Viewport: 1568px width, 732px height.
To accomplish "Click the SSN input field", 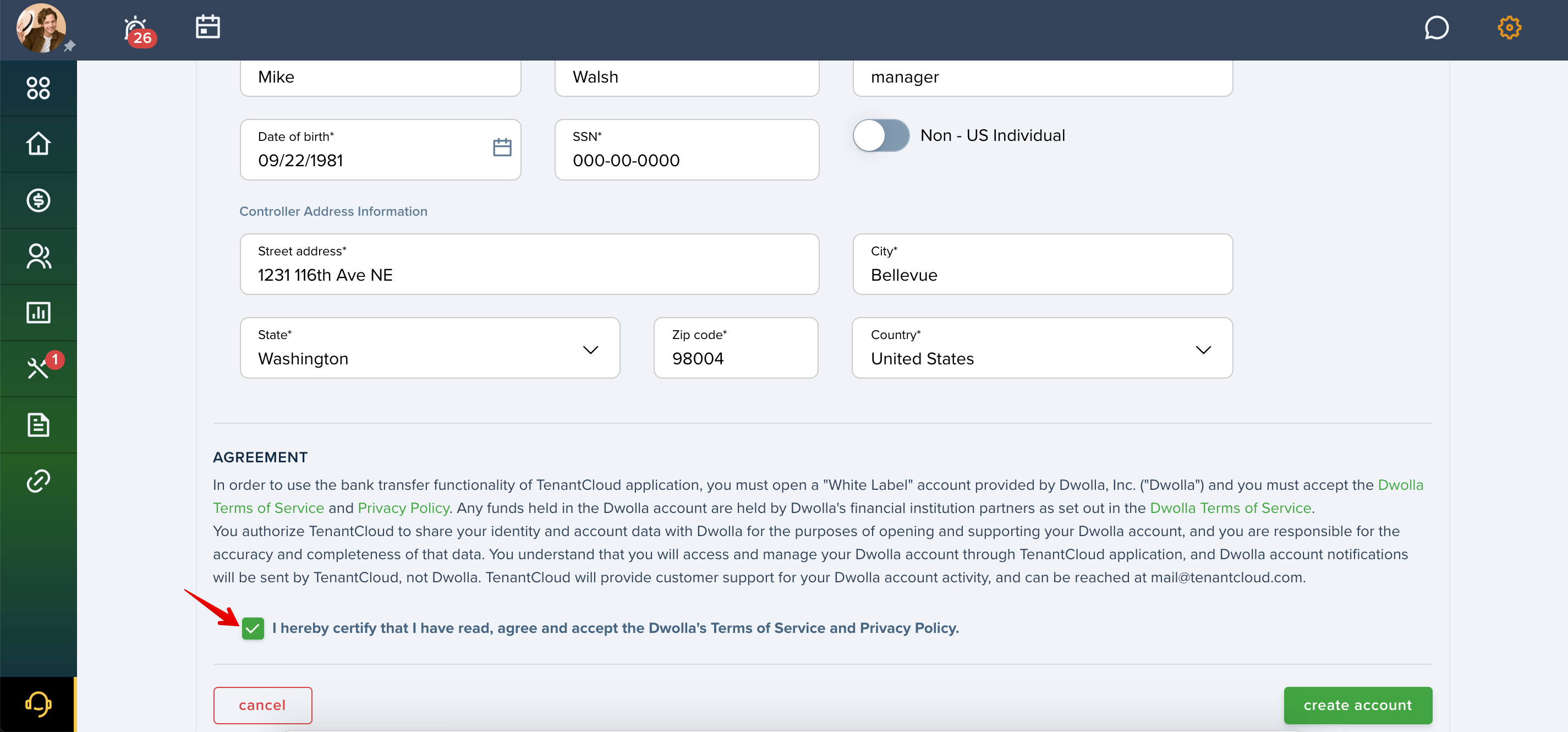I will (687, 150).
